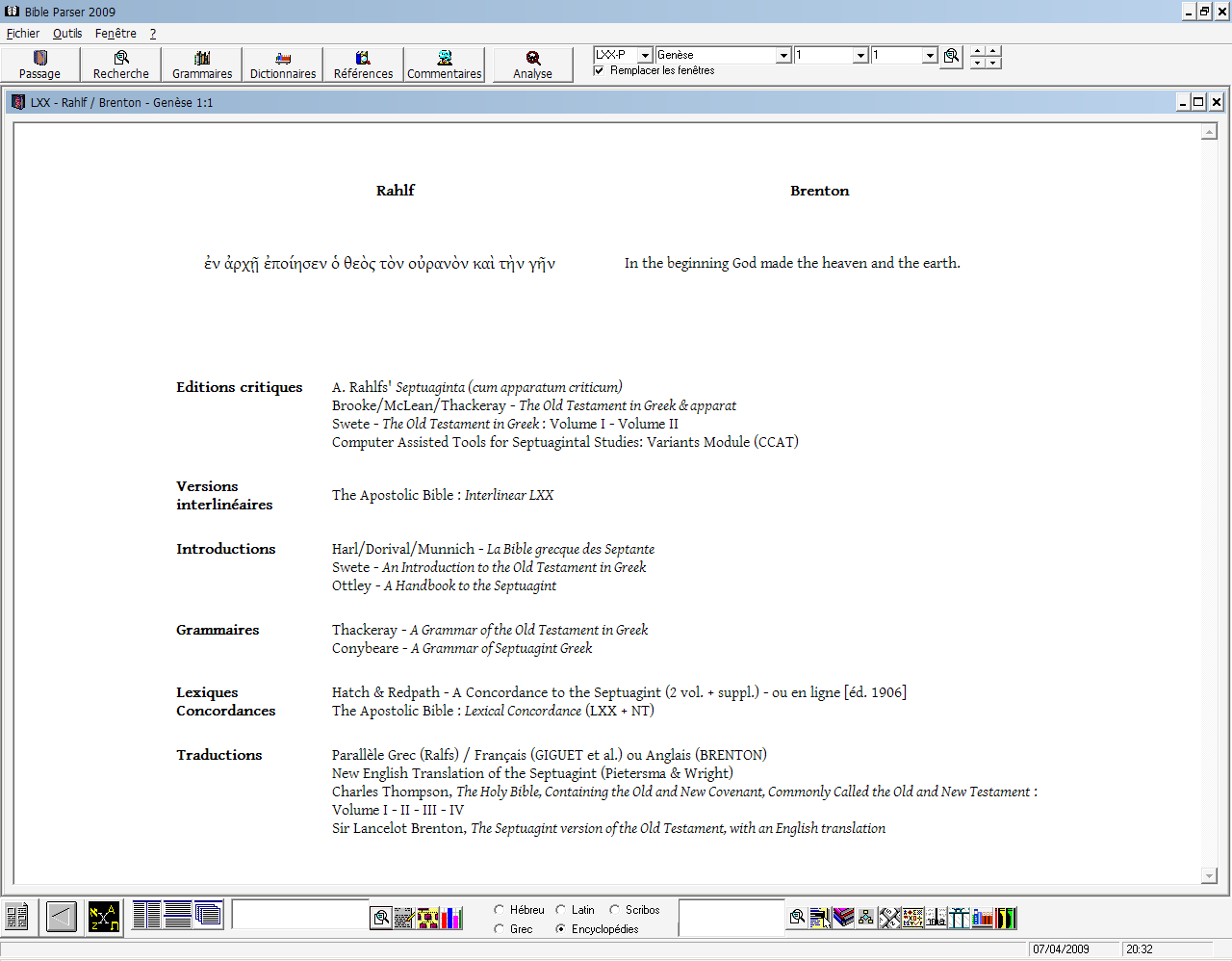1232x961 pixels.
Task: Click the gray grid with pencil icon
Action: pyautogui.click(x=404, y=918)
